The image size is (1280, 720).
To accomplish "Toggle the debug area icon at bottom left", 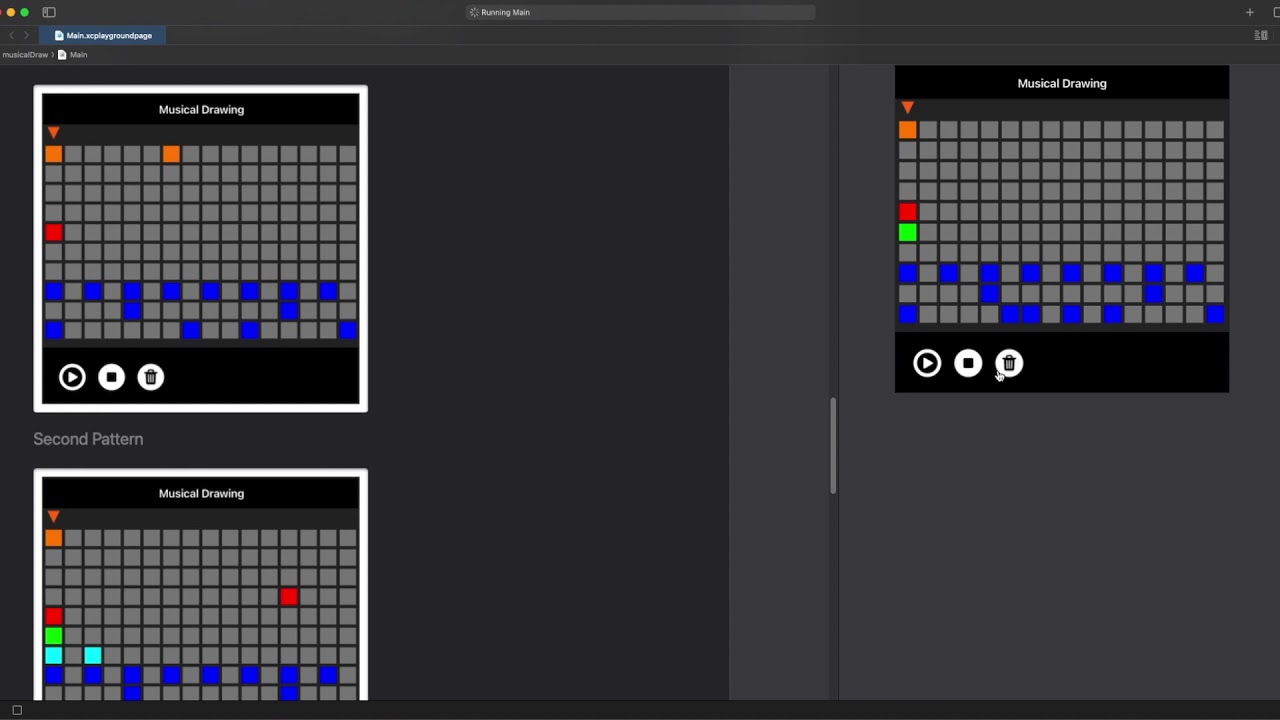I will pyautogui.click(x=17, y=710).
